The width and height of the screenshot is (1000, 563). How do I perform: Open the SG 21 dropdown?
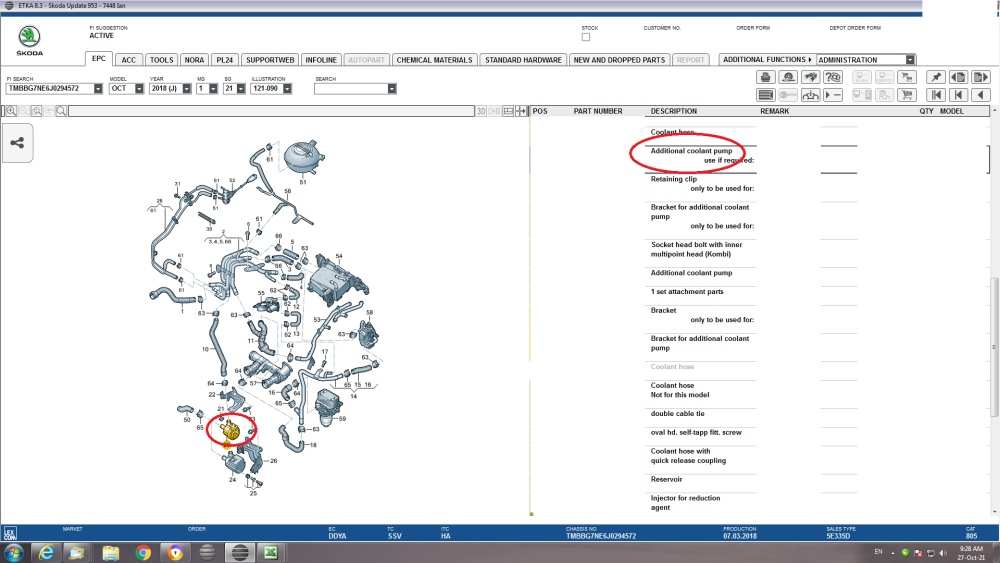coord(240,89)
